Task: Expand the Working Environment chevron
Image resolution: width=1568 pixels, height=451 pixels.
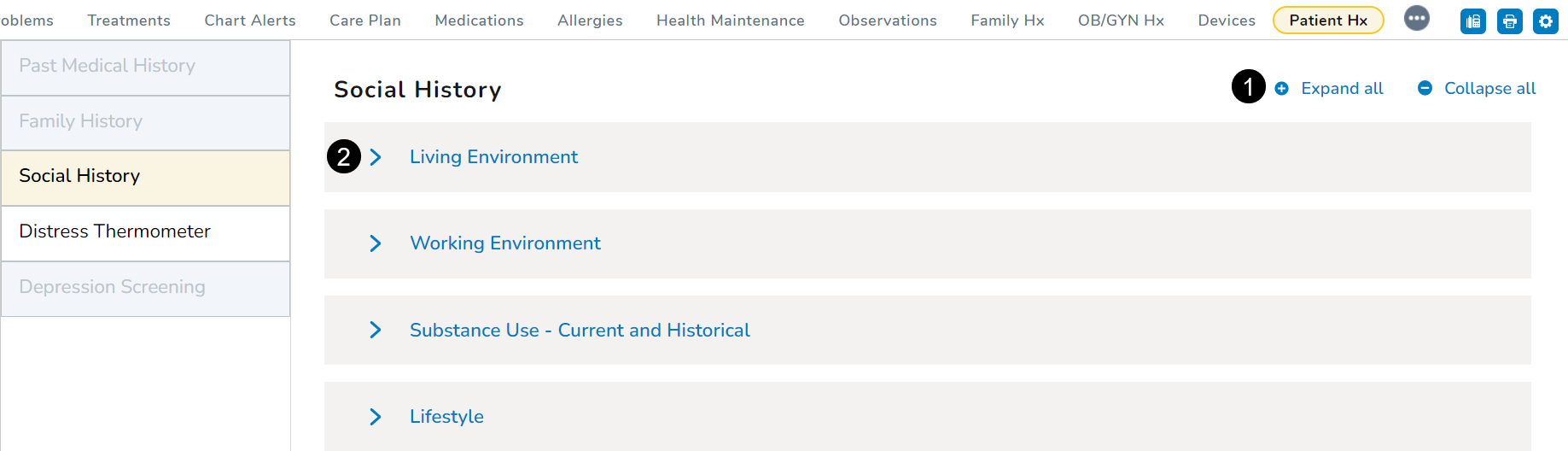Action: click(376, 243)
